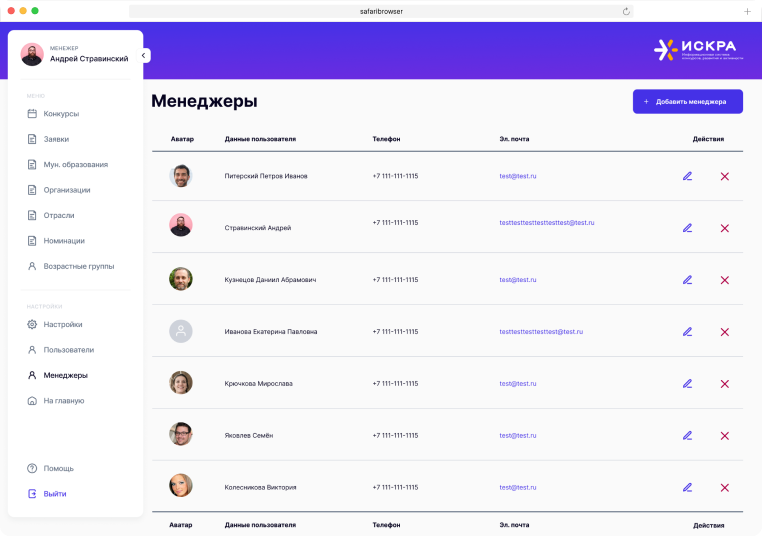Remove Иванова Екатерина Павловна using X icon
This screenshot has height=536, width=762.
[x=725, y=332]
